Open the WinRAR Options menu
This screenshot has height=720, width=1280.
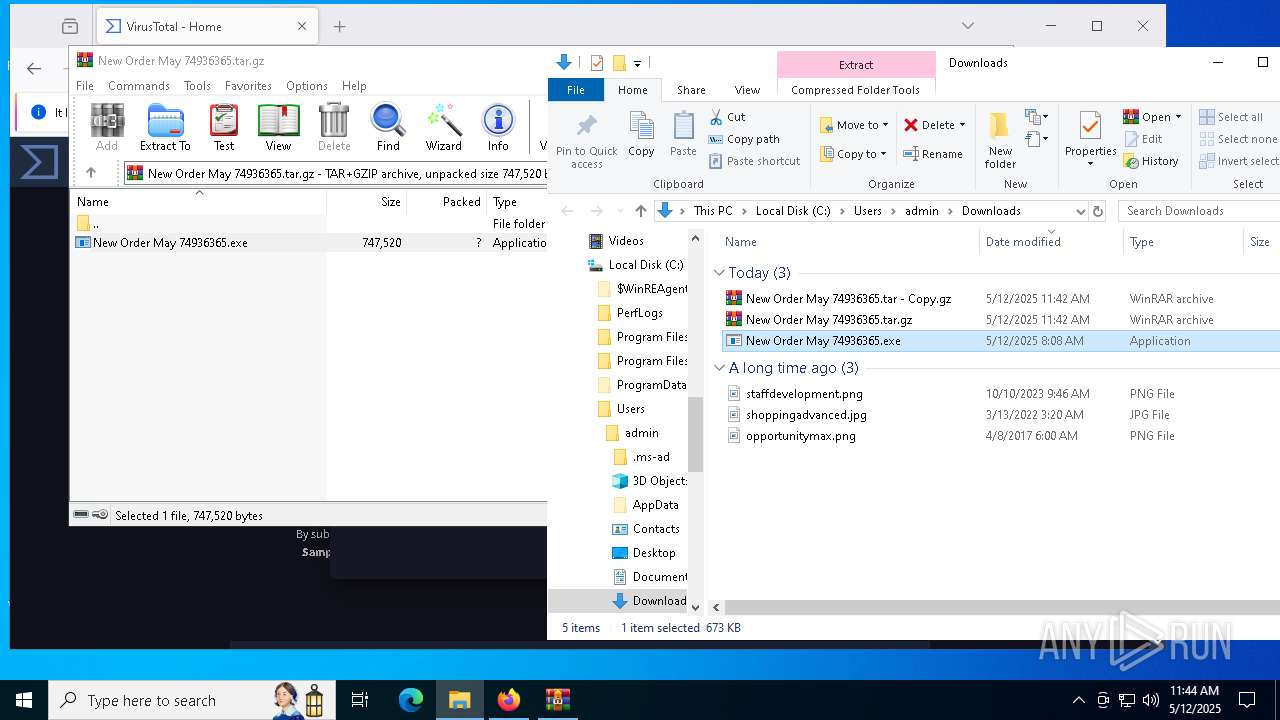click(307, 86)
